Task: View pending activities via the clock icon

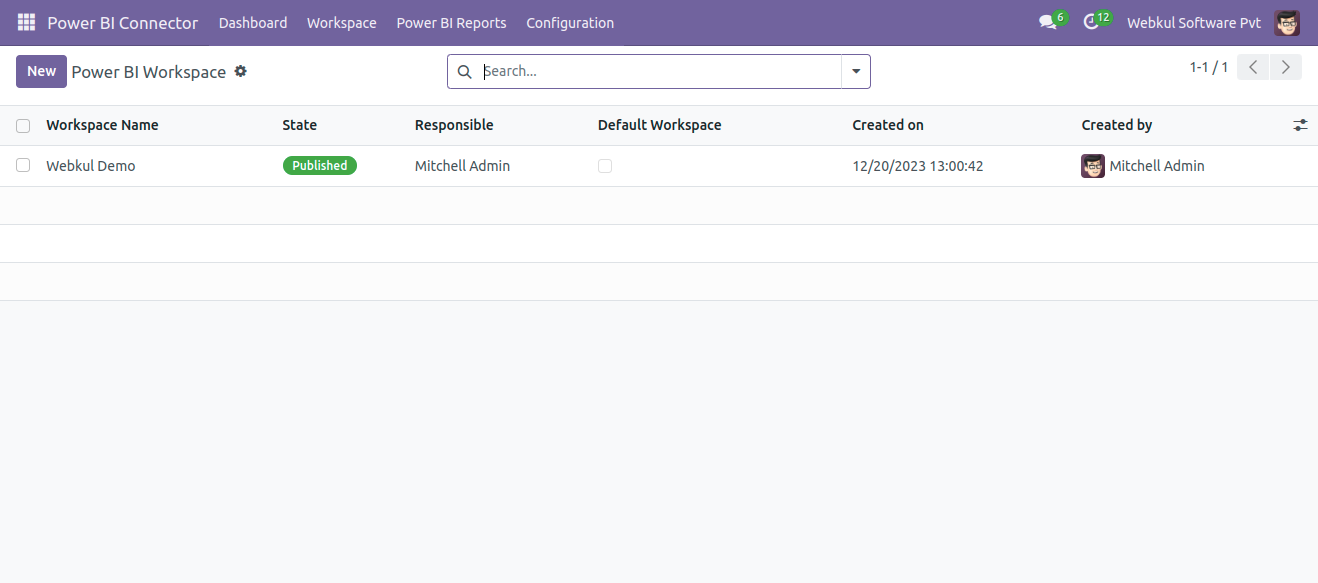Action: coord(1091,22)
